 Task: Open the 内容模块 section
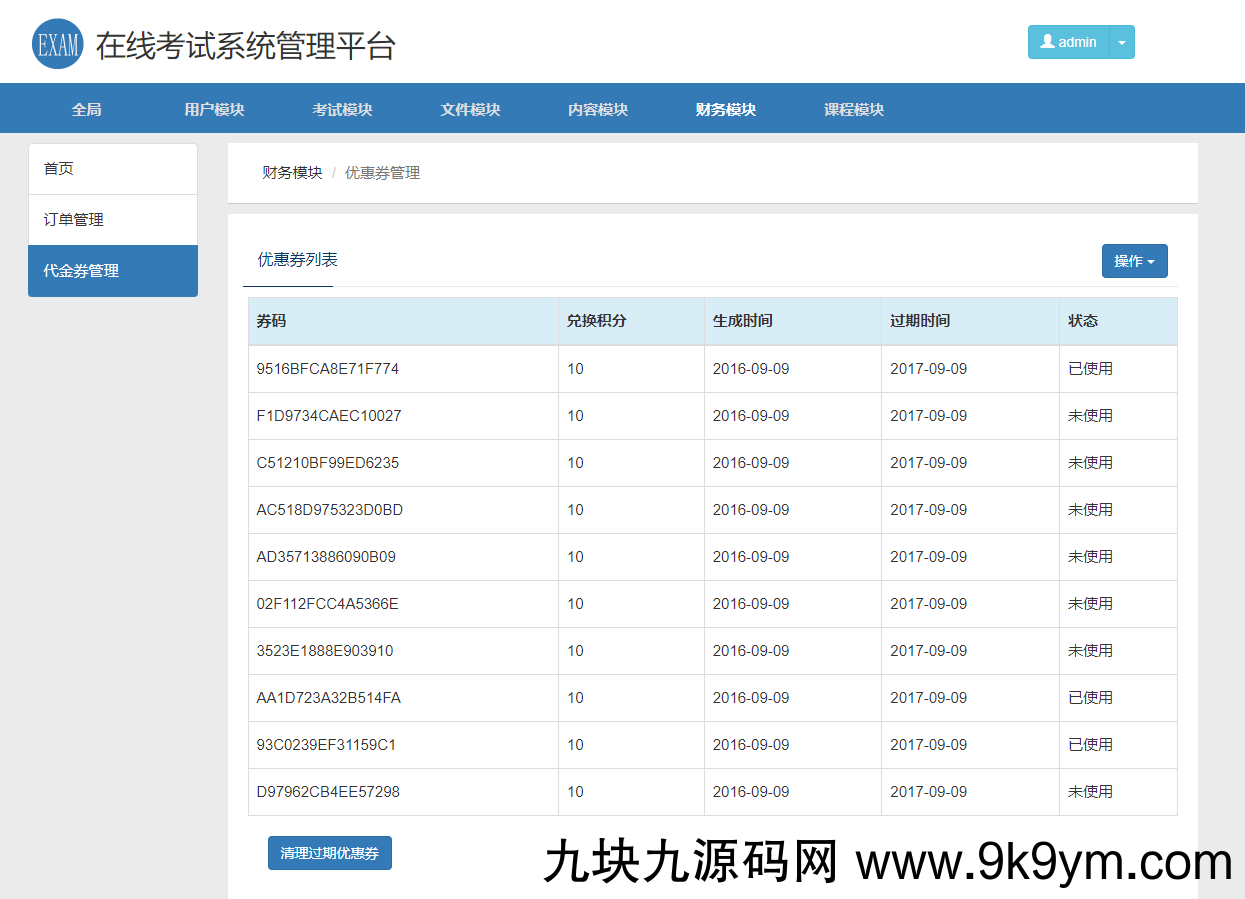(597, 110)
